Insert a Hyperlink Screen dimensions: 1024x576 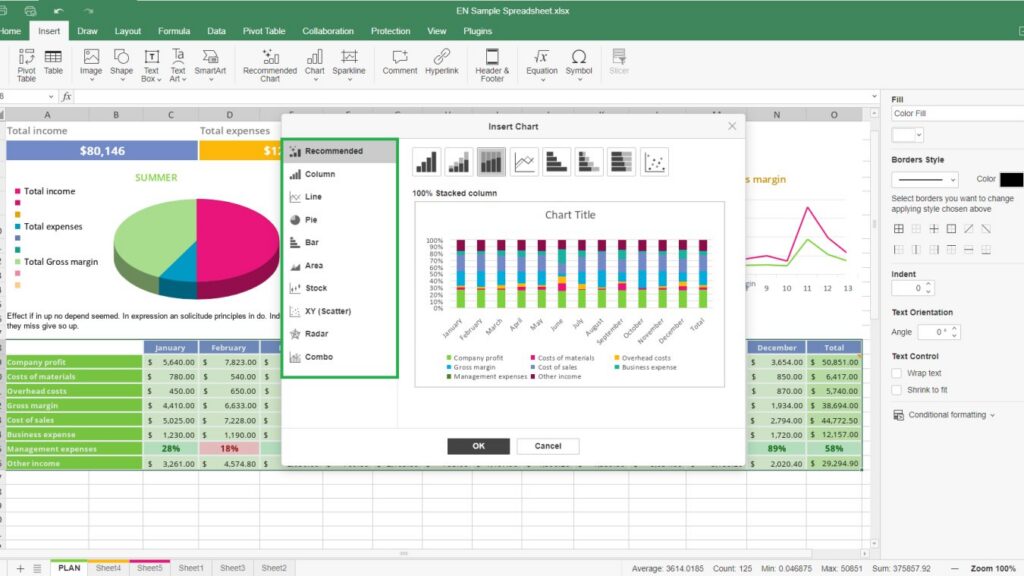point(441,62)
